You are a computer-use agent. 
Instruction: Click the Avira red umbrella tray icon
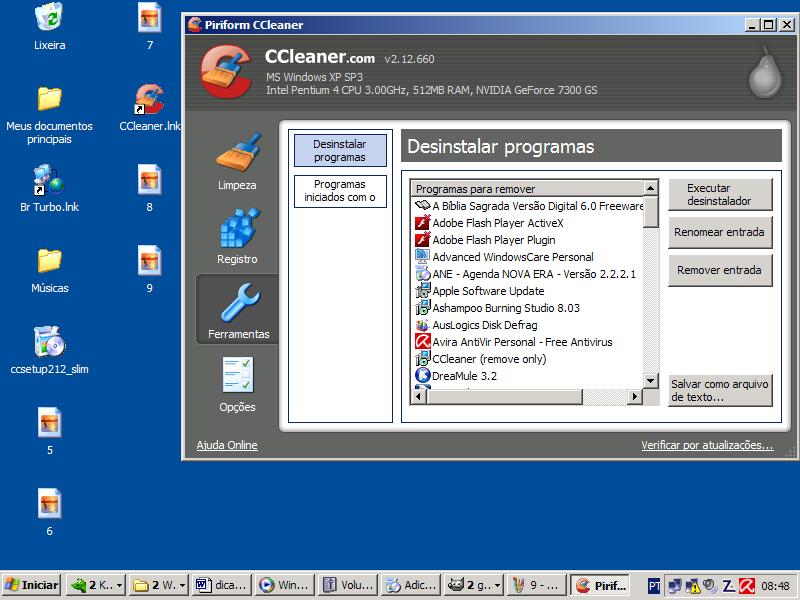tap(747, 585)
